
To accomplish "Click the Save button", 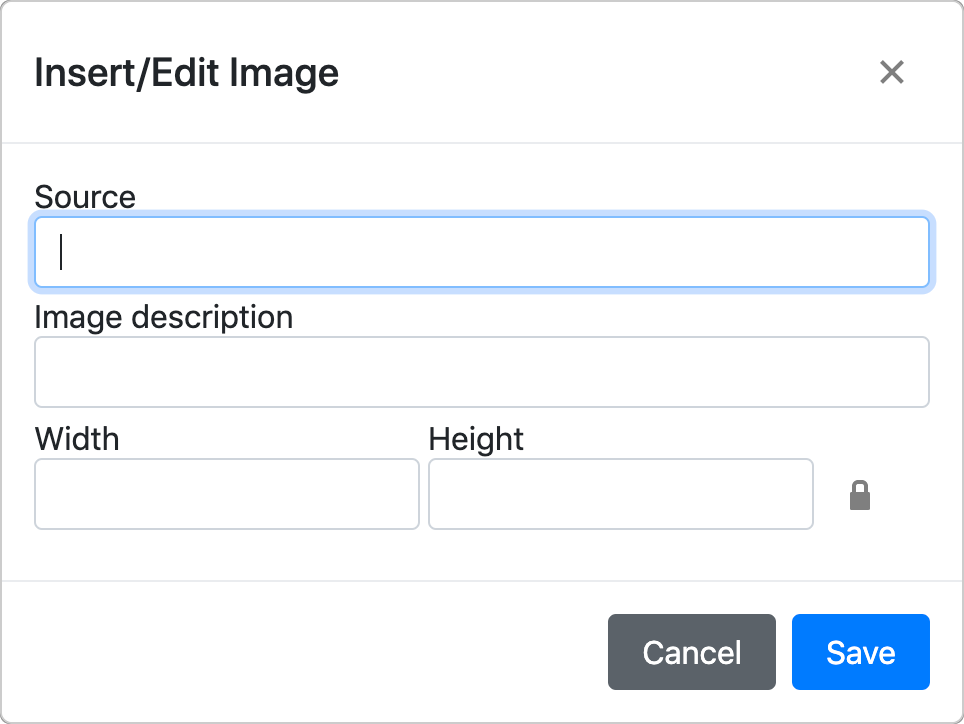I will pyautogui.click(x=860, y=651).
